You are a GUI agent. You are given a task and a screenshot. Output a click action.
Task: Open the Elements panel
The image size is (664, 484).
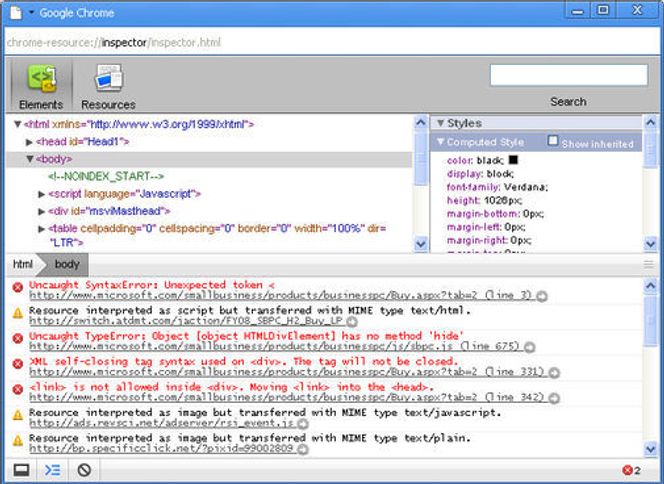pyautogui.click(x=41, y=86)
